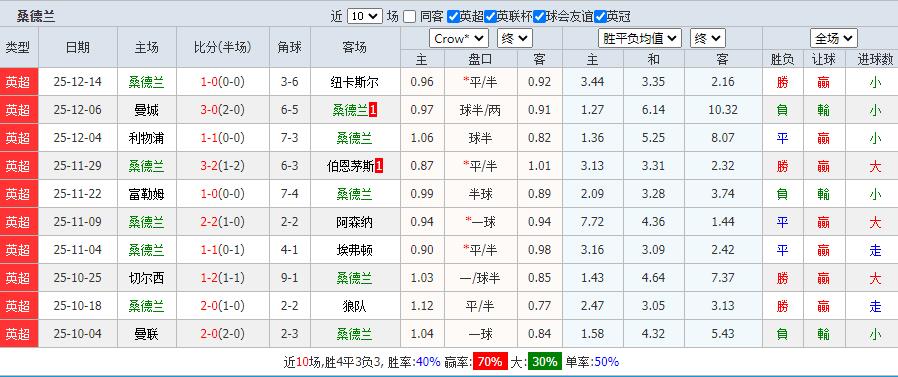The height and width of the screenshot is (377, 898).
Task: Open the recent matches count dropdown showing 10
Action: pyautogui.click(x=365, y=17)
